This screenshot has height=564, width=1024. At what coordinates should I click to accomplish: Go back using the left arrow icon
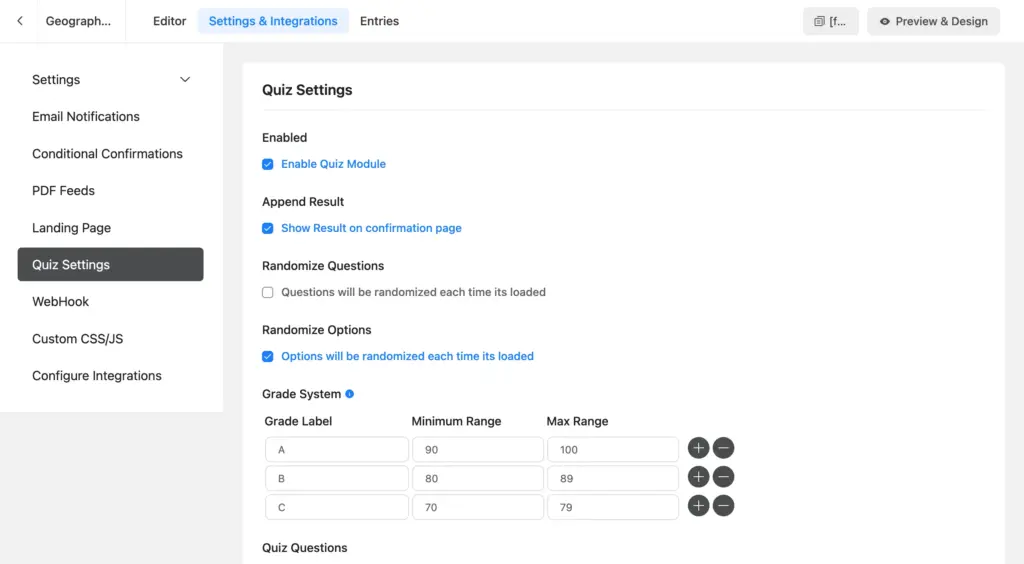[x=20, y=21]
